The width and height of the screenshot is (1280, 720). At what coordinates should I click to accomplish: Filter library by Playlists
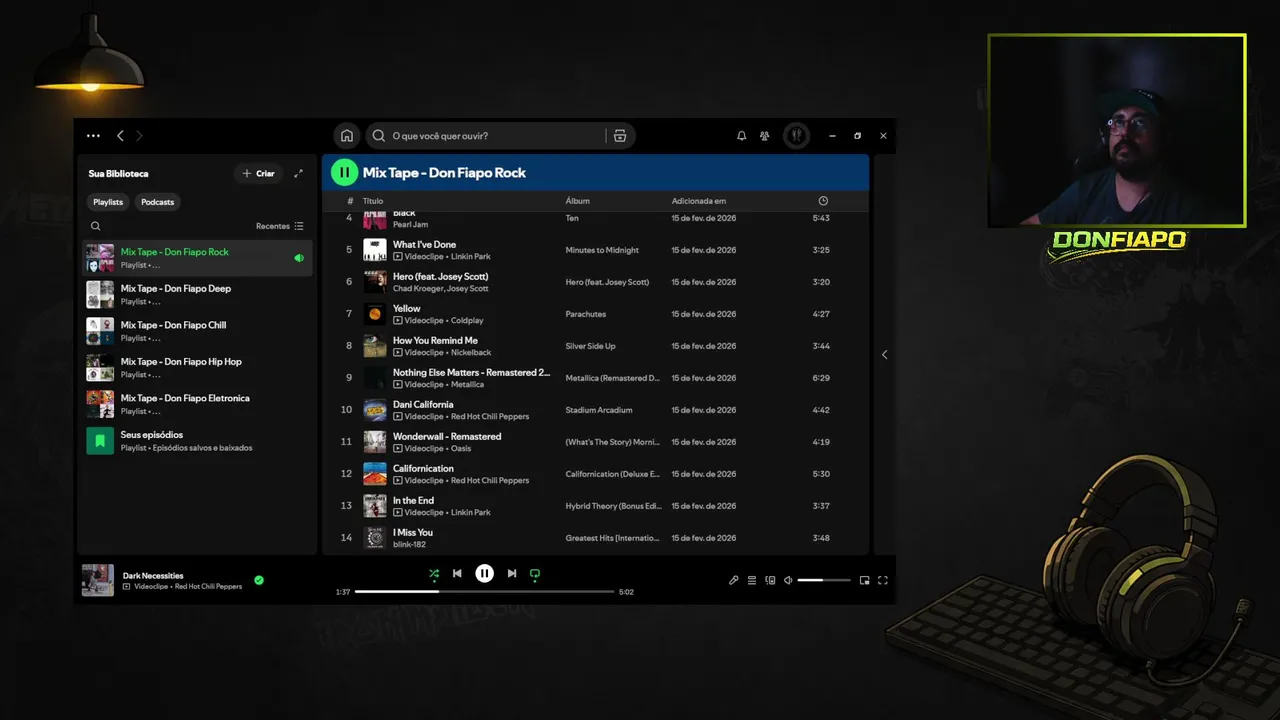tap(108, 202)
